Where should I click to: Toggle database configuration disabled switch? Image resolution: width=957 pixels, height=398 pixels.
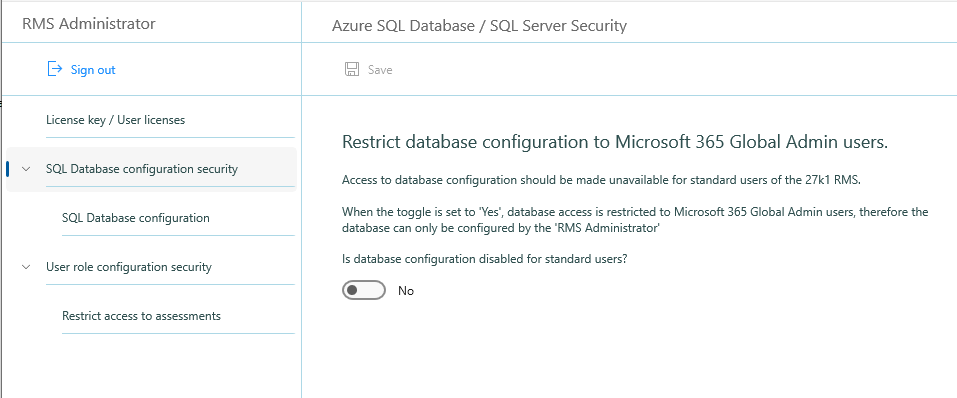(x=364, y=291)
